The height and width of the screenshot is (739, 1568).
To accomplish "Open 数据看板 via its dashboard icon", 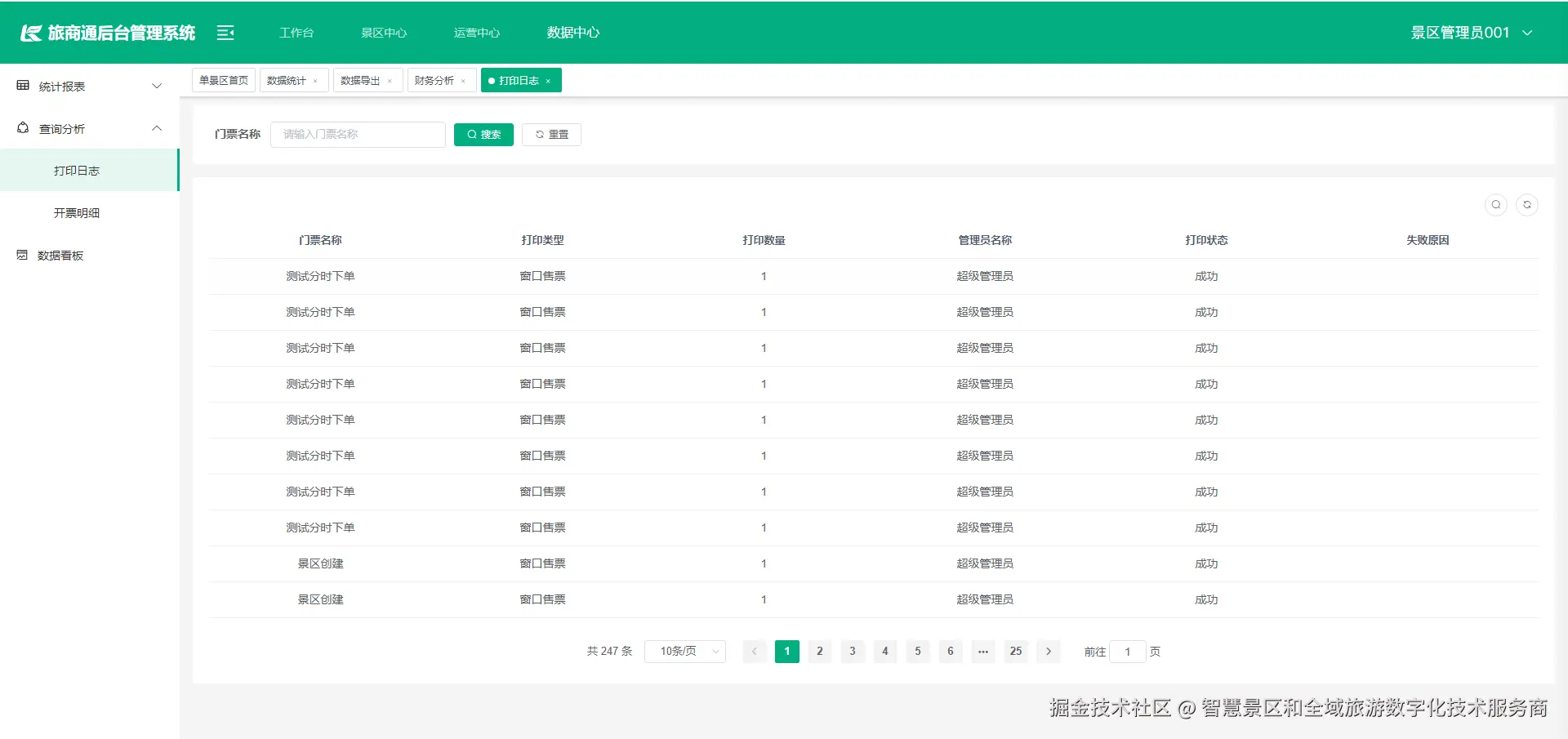I will [x=22, y=255].
